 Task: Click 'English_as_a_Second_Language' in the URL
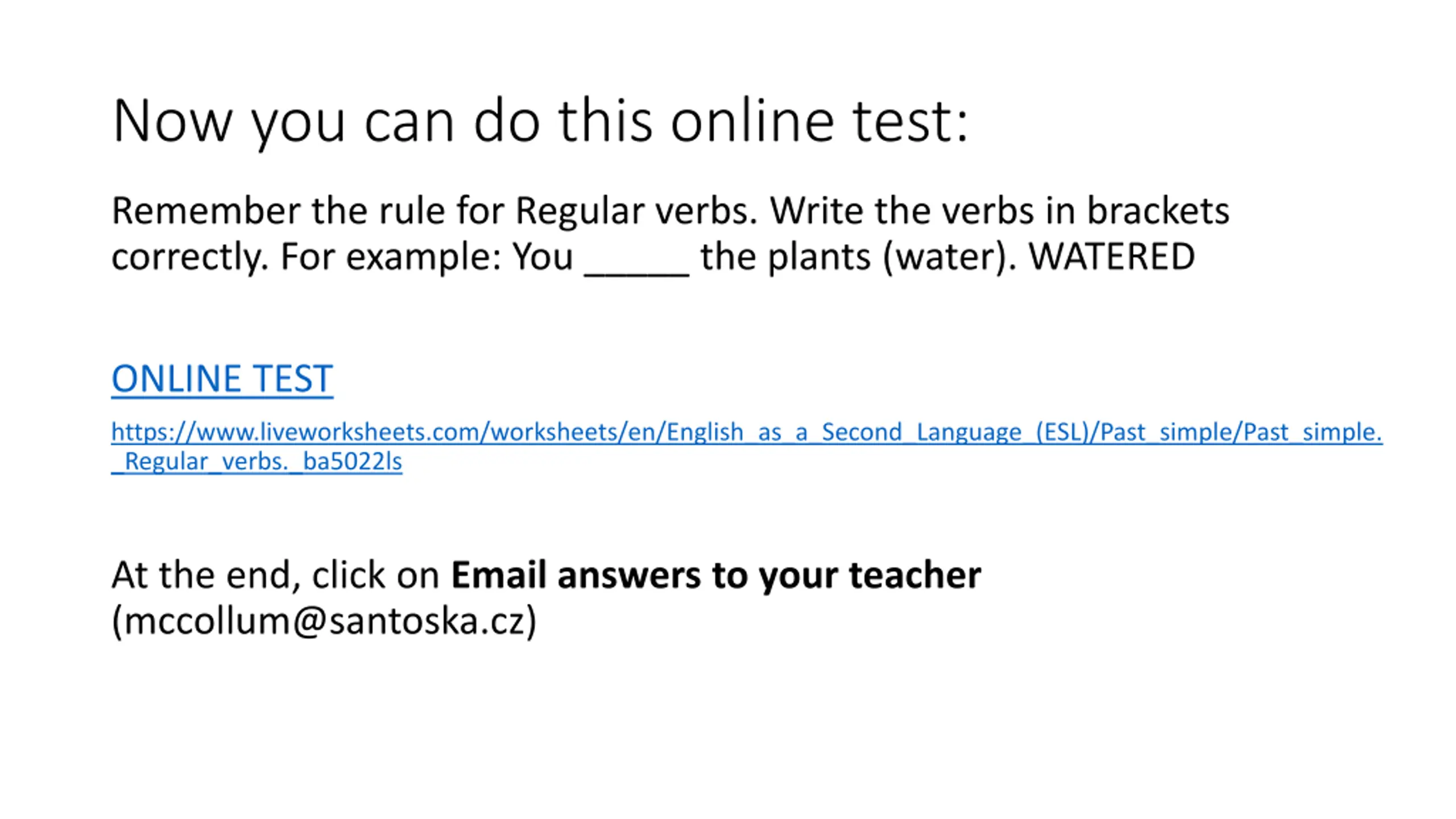click(x=843, y=432)
